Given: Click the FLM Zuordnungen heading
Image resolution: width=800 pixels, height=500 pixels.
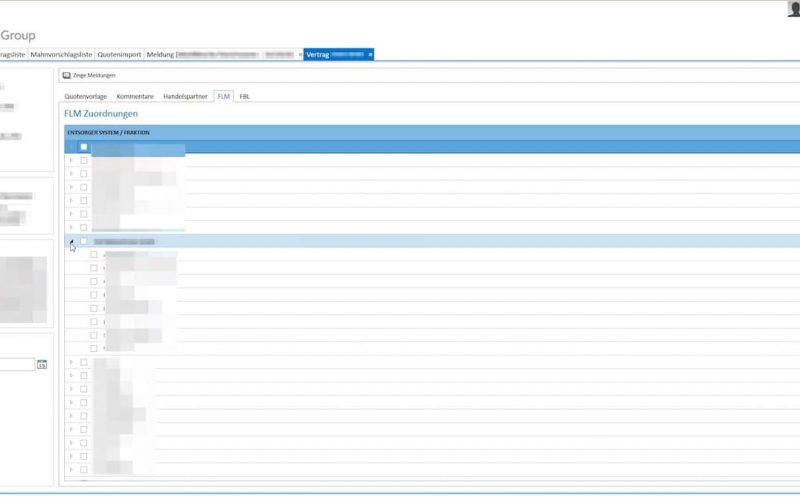Looking at the screenshot, I should pyautogui.click(x=101, y=114).
